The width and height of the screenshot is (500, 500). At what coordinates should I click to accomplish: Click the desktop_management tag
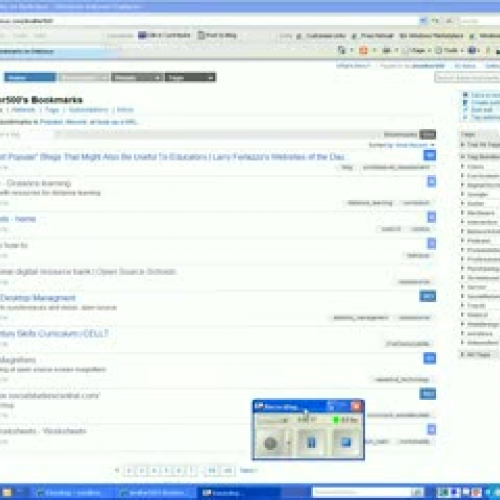(360, 318)
